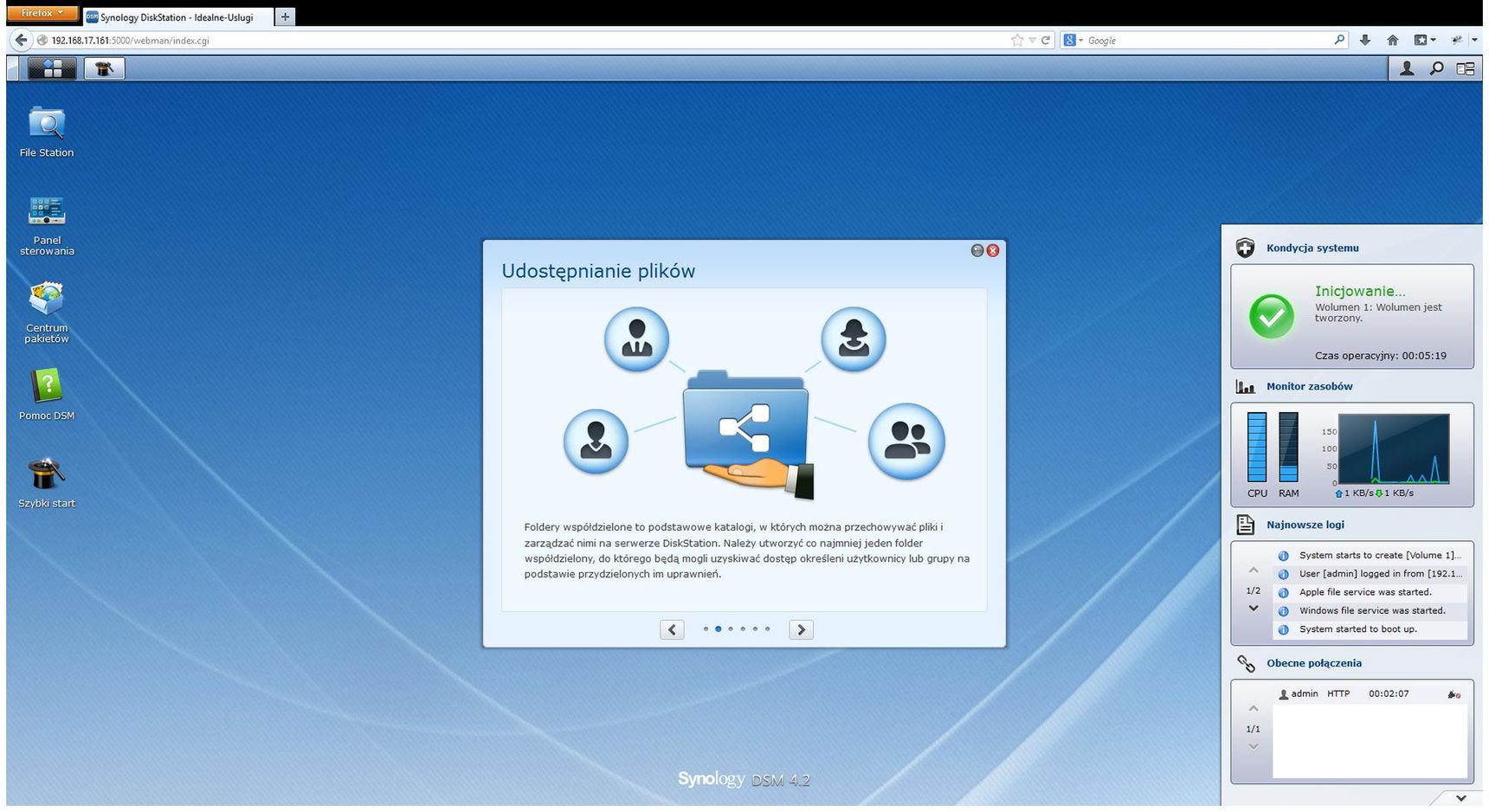The height and width of the screenshot is (812, 1489).
Task: Select log 'System started to boot up'
Action: pos(1370,629)
